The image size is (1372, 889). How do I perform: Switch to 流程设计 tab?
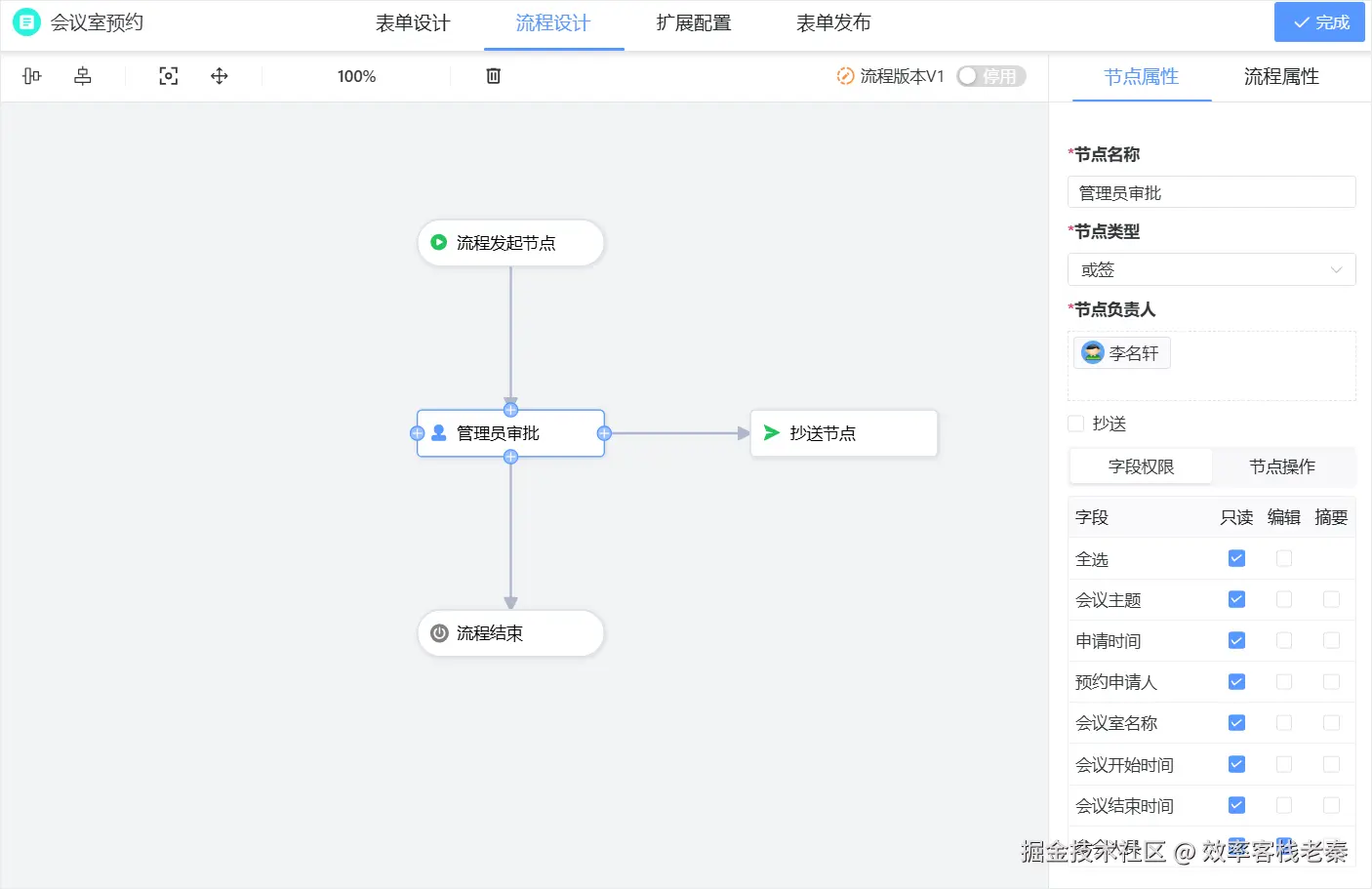tap(553, 23)
